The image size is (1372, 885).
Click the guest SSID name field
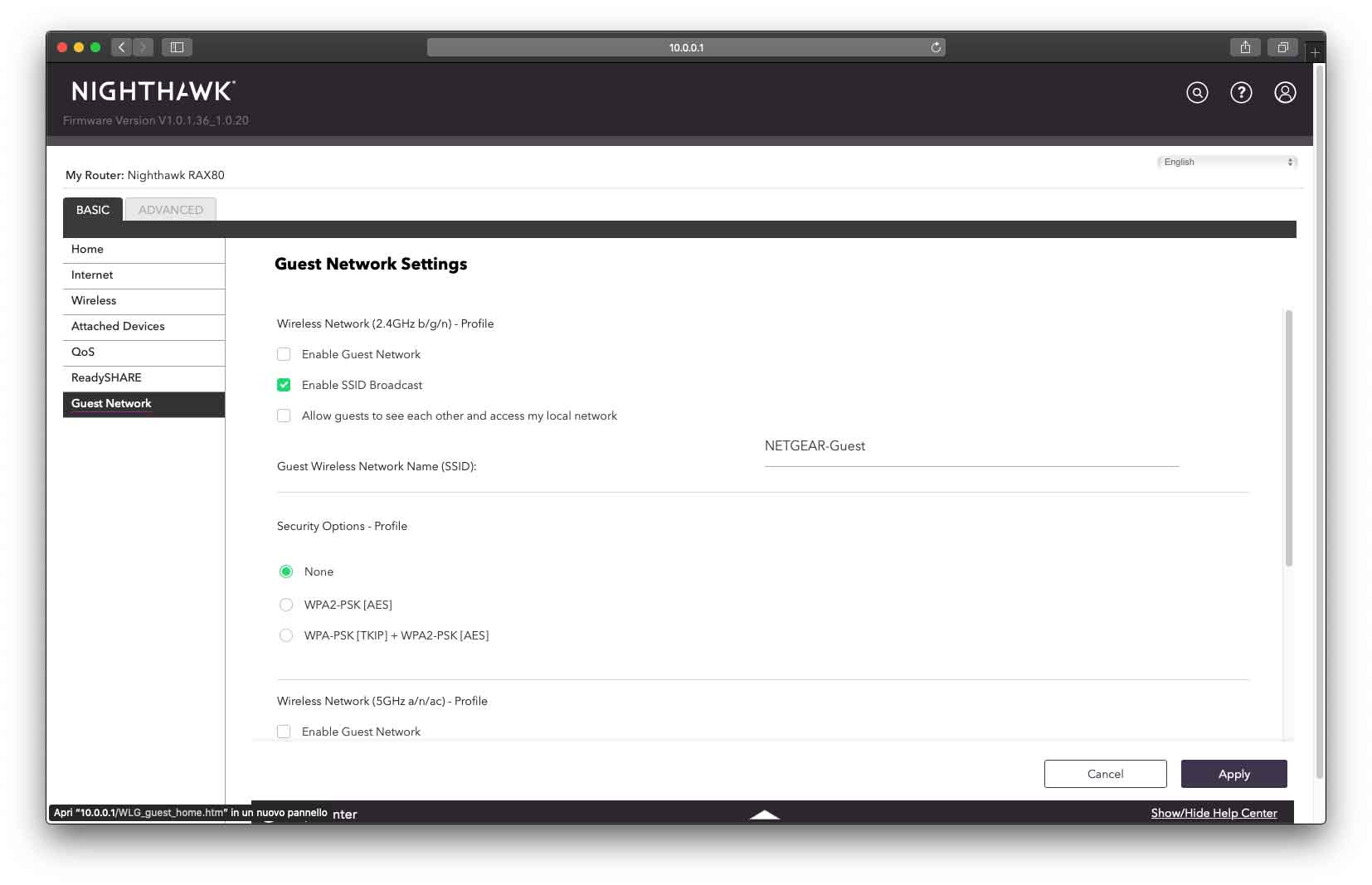(971, 446)
